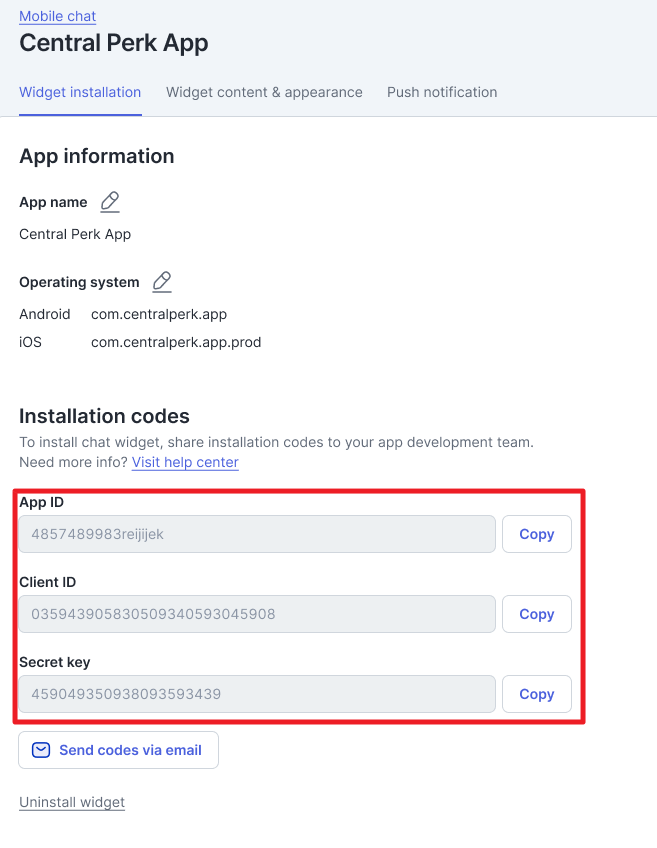Switch to Widget installation tab
657x848 pixels.
pyautogui.click(x=80, y=92)
